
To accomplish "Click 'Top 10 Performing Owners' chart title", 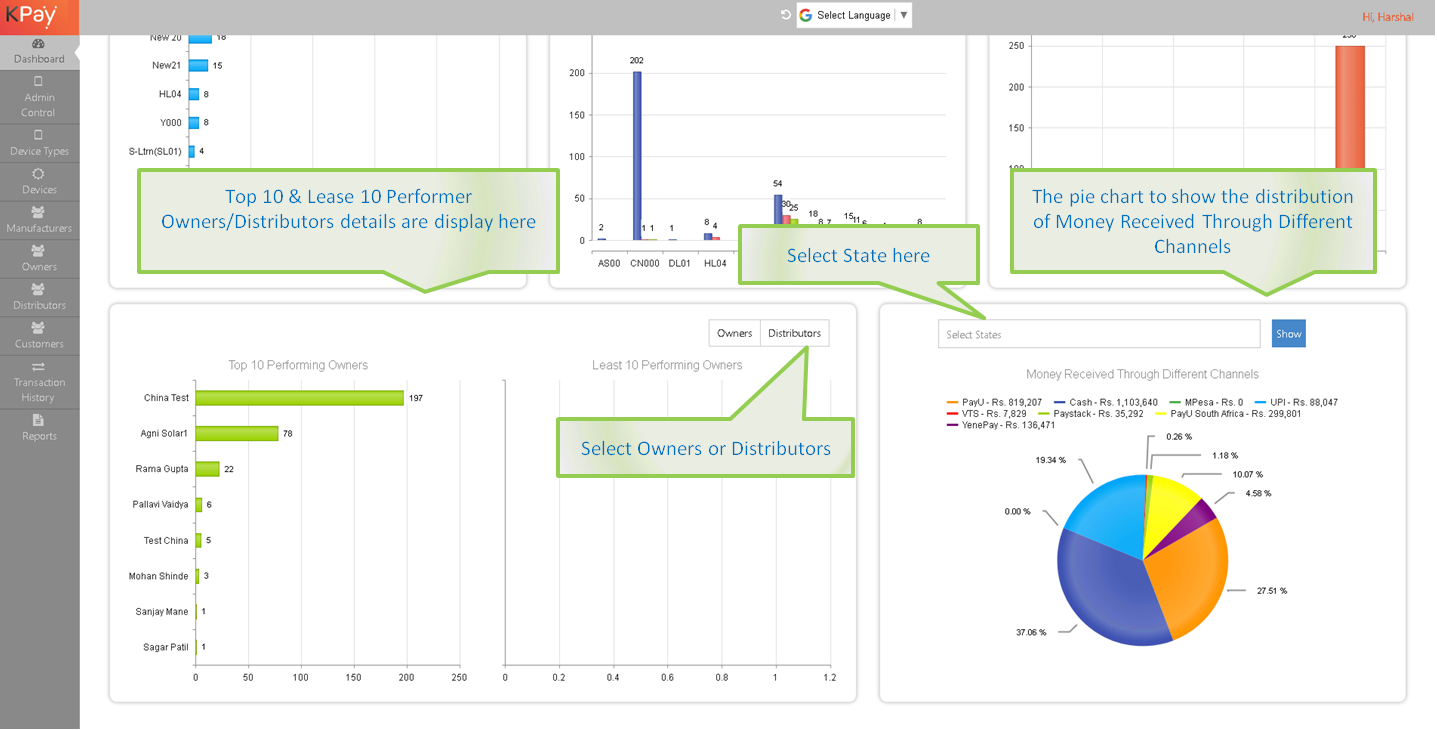I will [x=298, y=365].
